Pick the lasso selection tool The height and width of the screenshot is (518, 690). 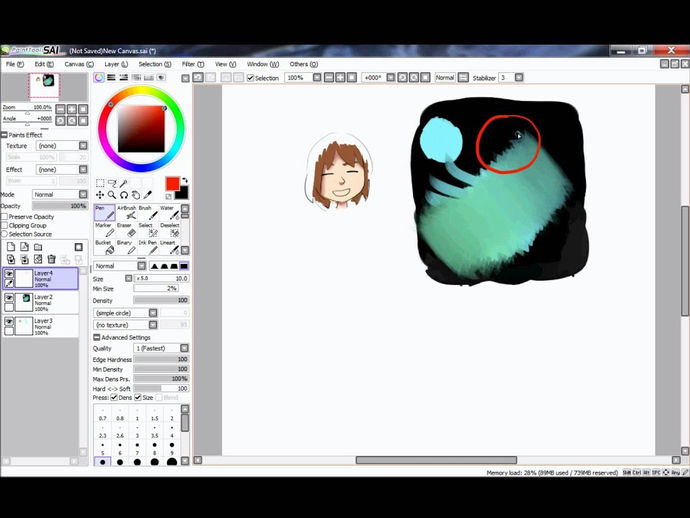click(112, 183)
